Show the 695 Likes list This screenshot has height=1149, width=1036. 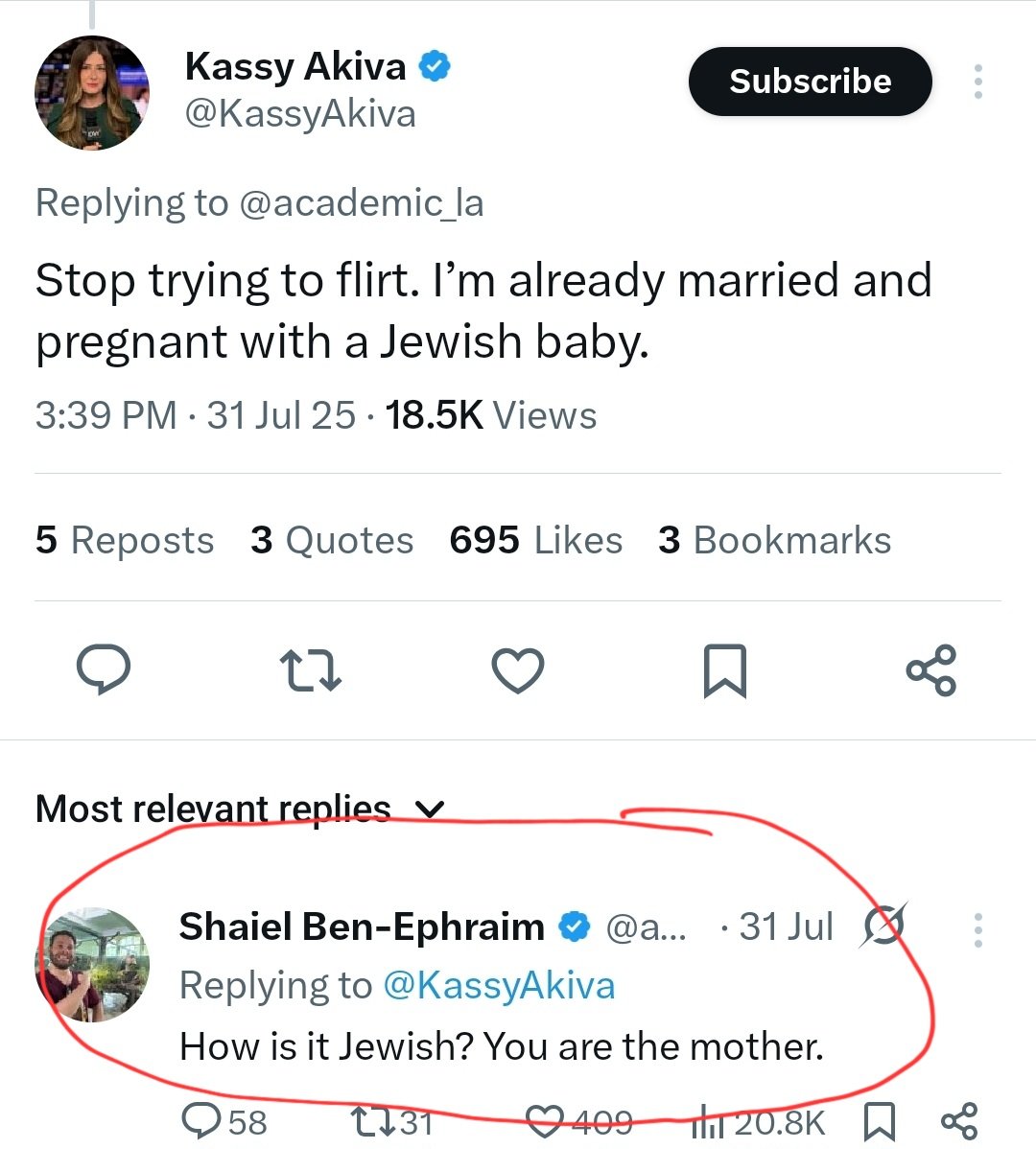coord(535,540)
